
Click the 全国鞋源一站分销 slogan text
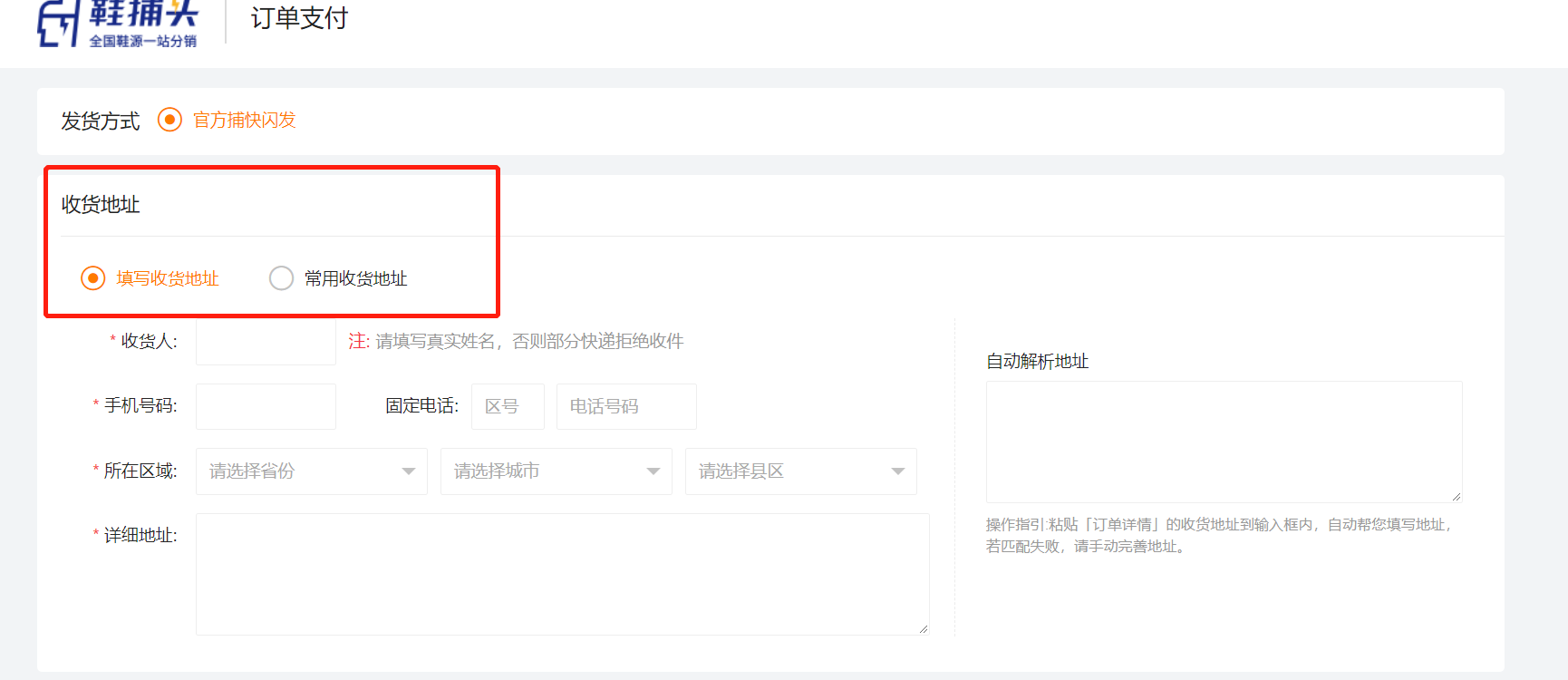point(142,41)
